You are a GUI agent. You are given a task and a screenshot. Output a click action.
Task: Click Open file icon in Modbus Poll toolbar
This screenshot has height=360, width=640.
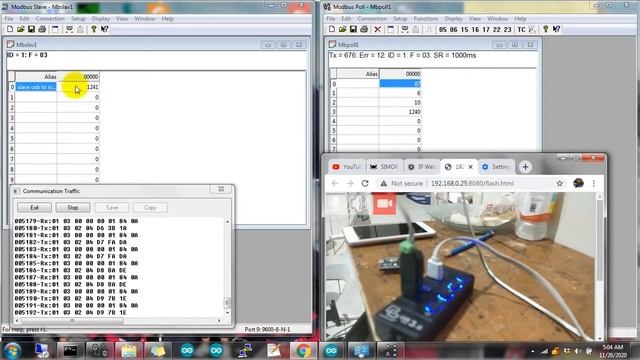(x=342, y=29)
